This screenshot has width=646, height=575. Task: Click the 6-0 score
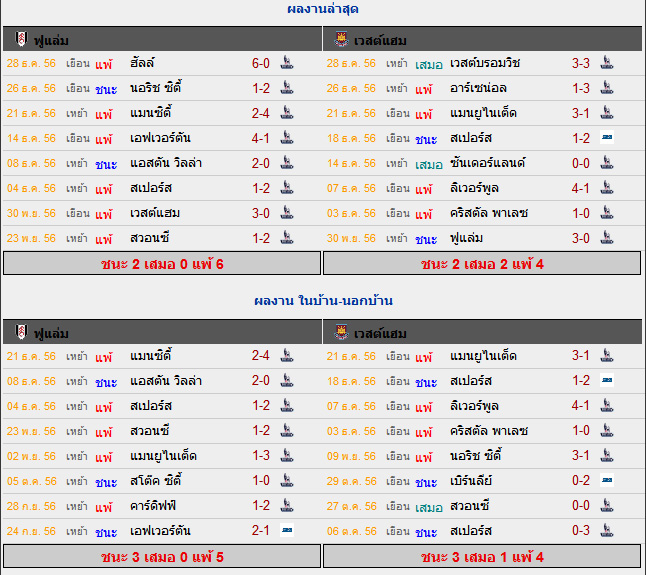261,63
